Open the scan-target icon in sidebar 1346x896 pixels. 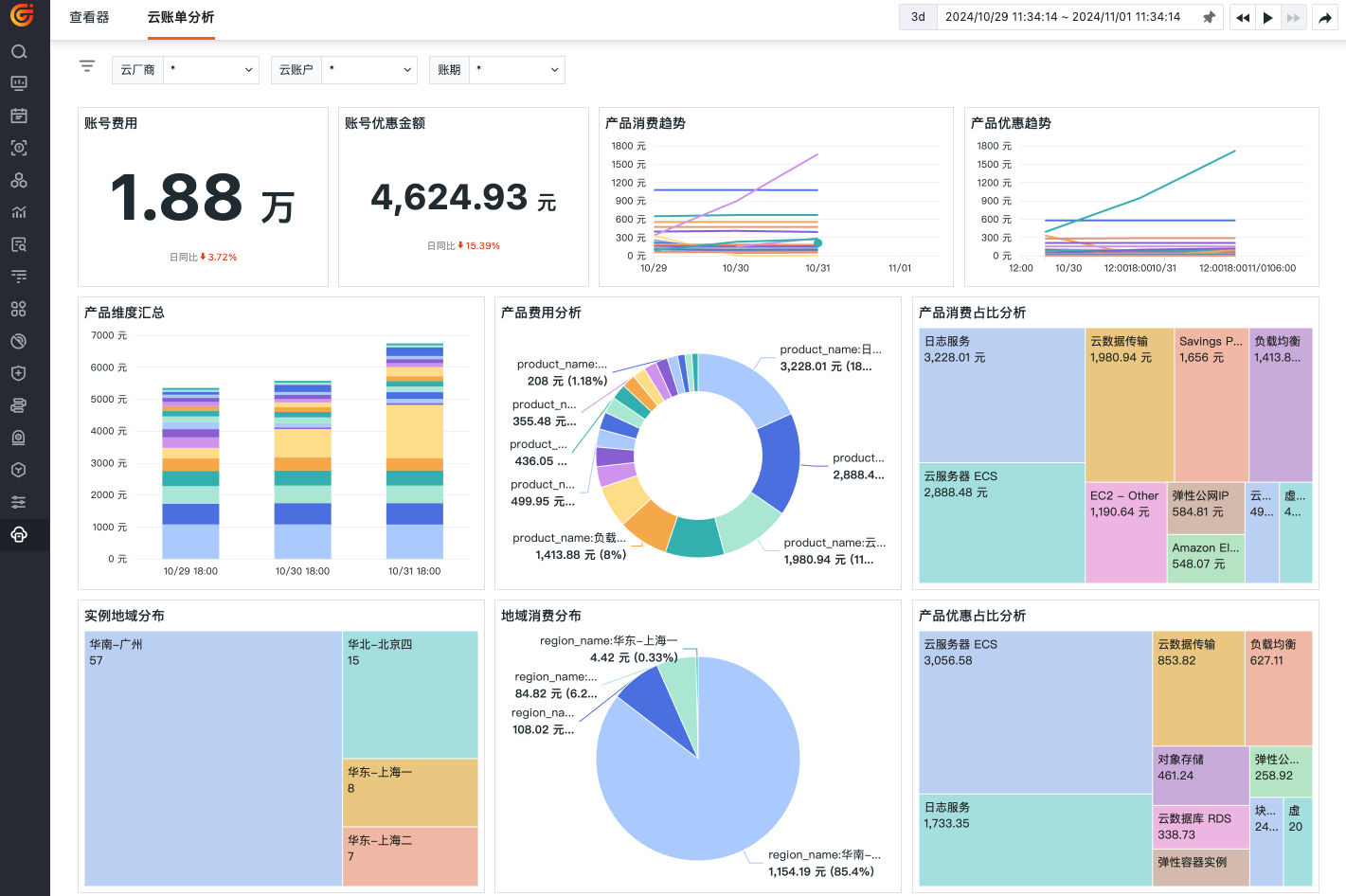(19, 148)
